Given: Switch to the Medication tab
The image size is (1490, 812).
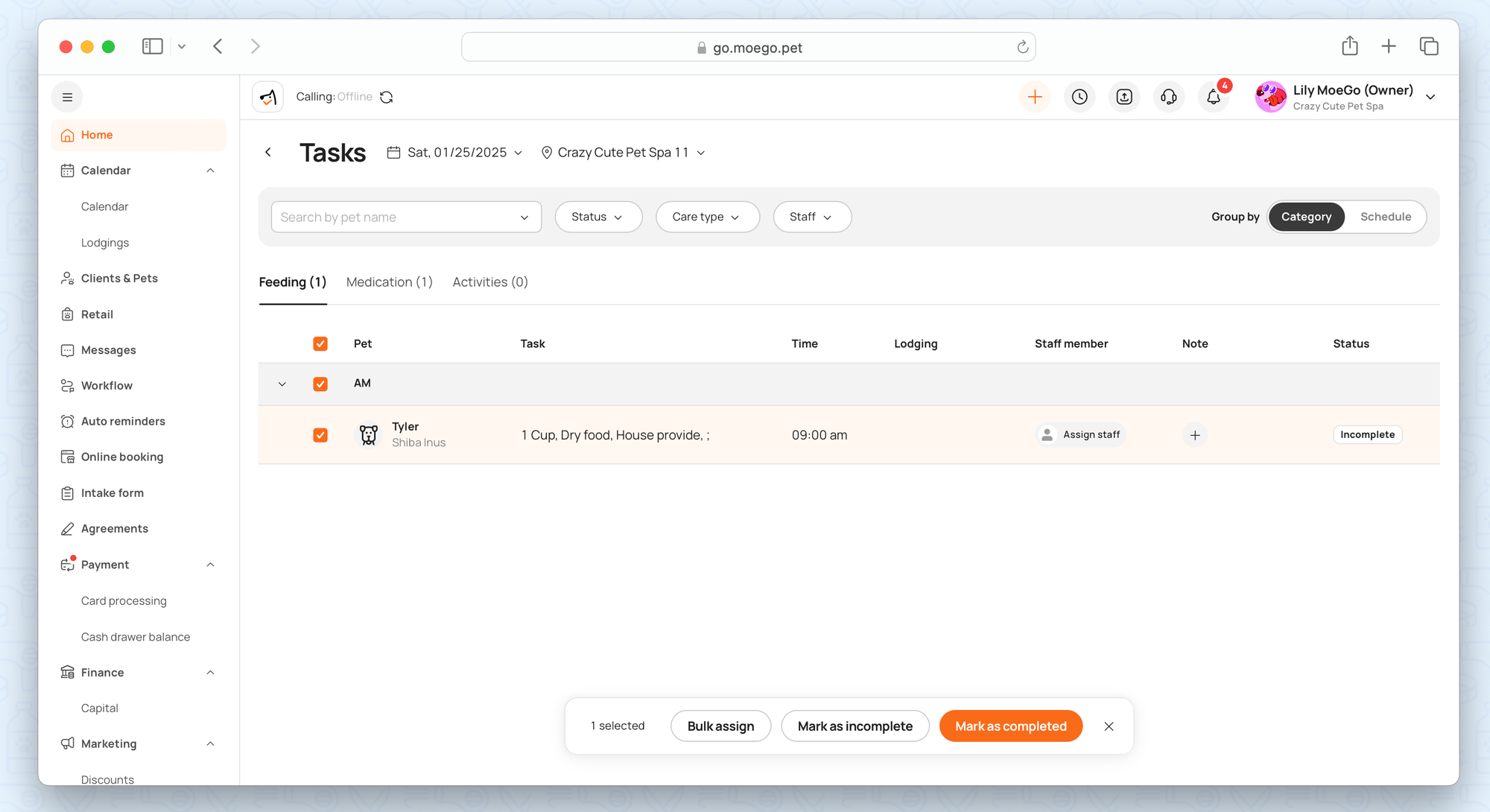Looking at the screenshot, I should click(x=389, y=282).
